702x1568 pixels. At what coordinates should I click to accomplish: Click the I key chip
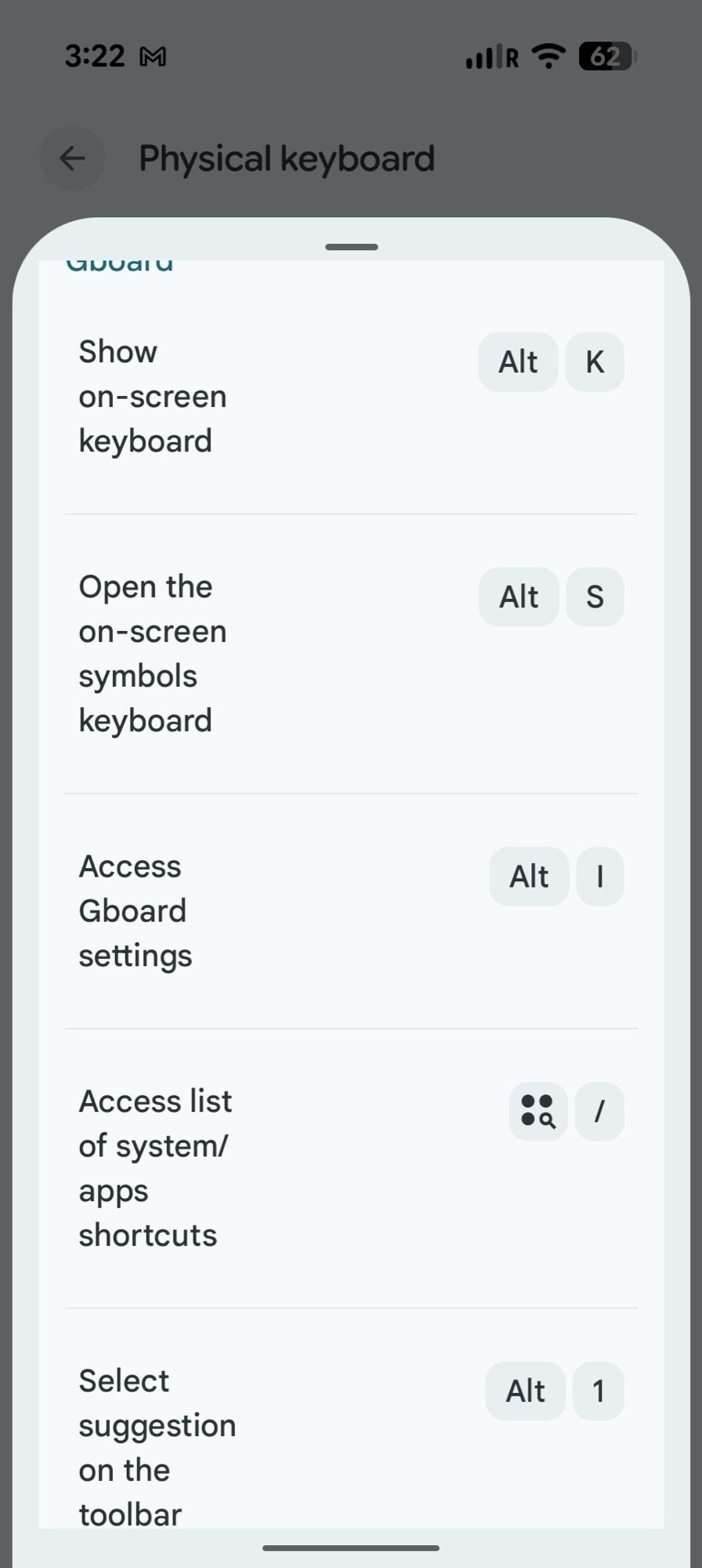(x=599, y=877)
